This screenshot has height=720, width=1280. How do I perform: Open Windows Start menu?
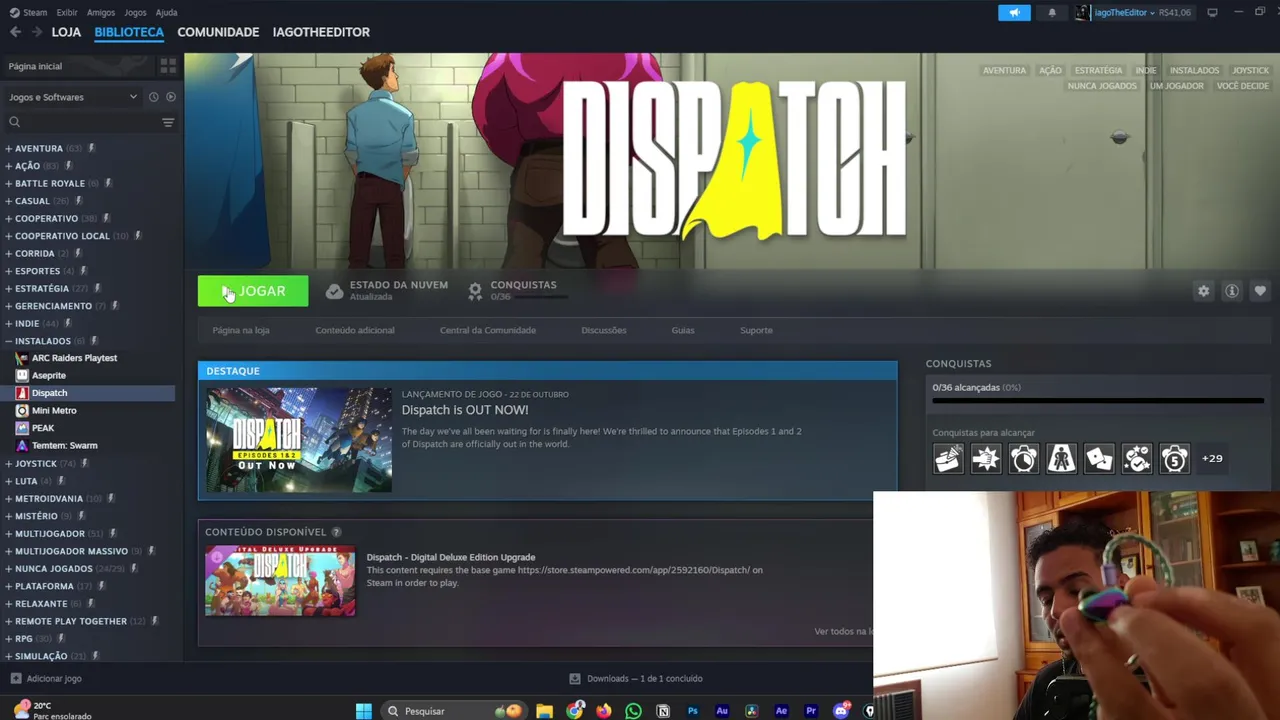[364, 711]
